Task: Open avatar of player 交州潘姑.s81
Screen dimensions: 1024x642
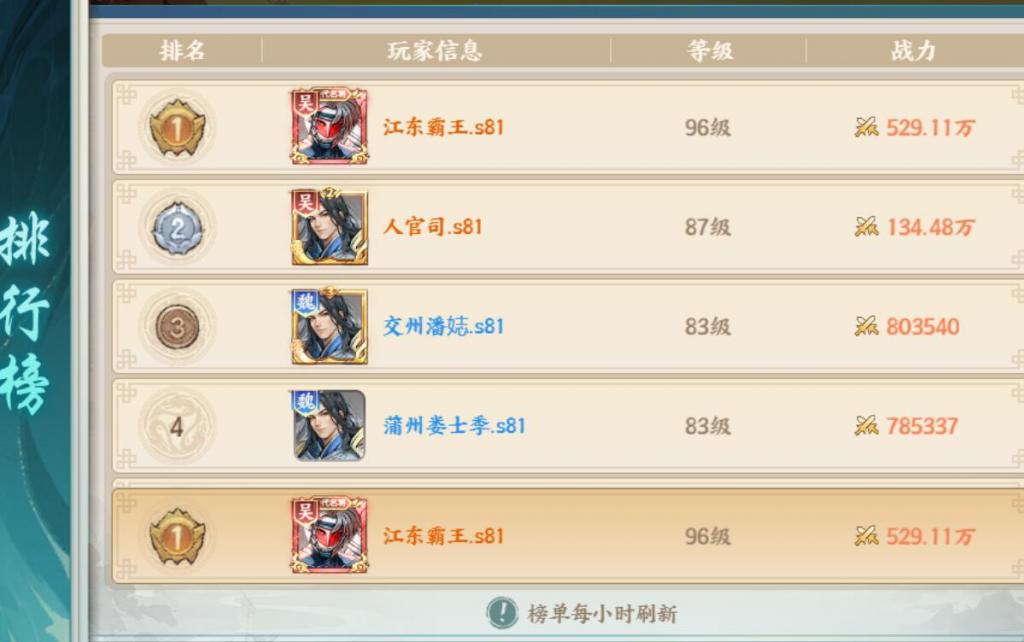Action: pyautogui.click(x=329, y=326)
